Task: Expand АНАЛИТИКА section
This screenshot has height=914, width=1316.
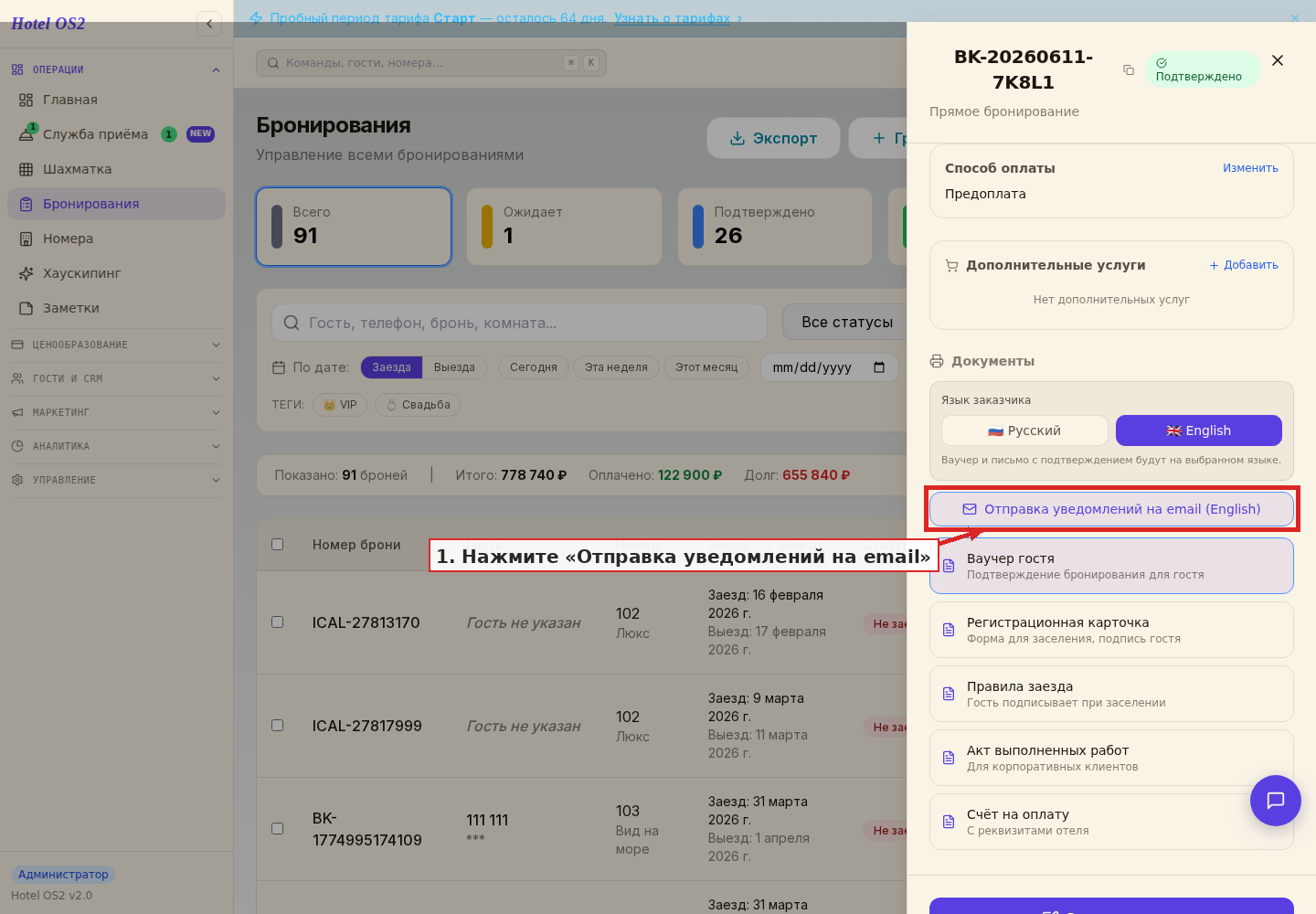Action: pos(116,446)
